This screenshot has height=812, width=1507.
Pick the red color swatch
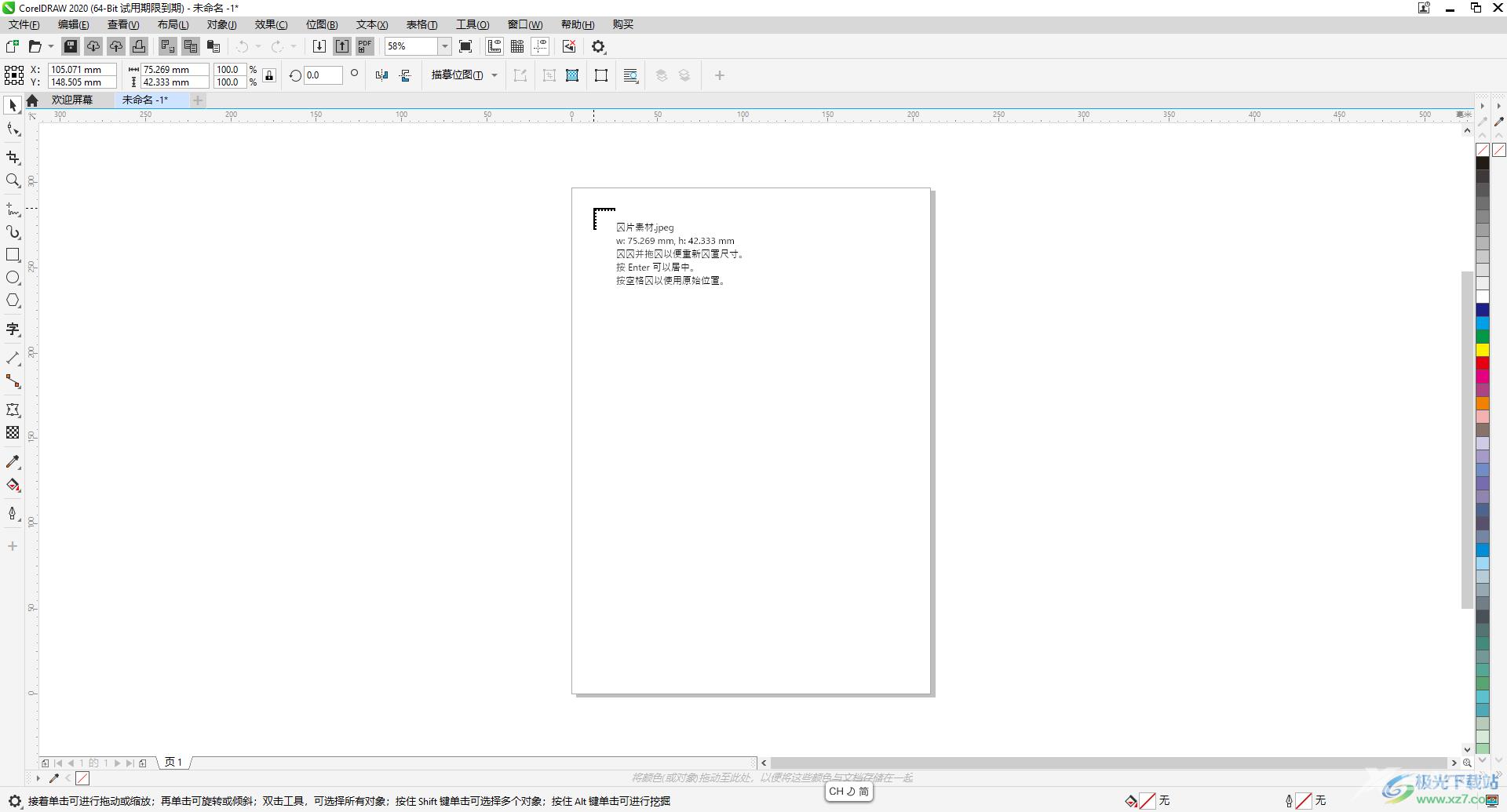[1483, 362]
